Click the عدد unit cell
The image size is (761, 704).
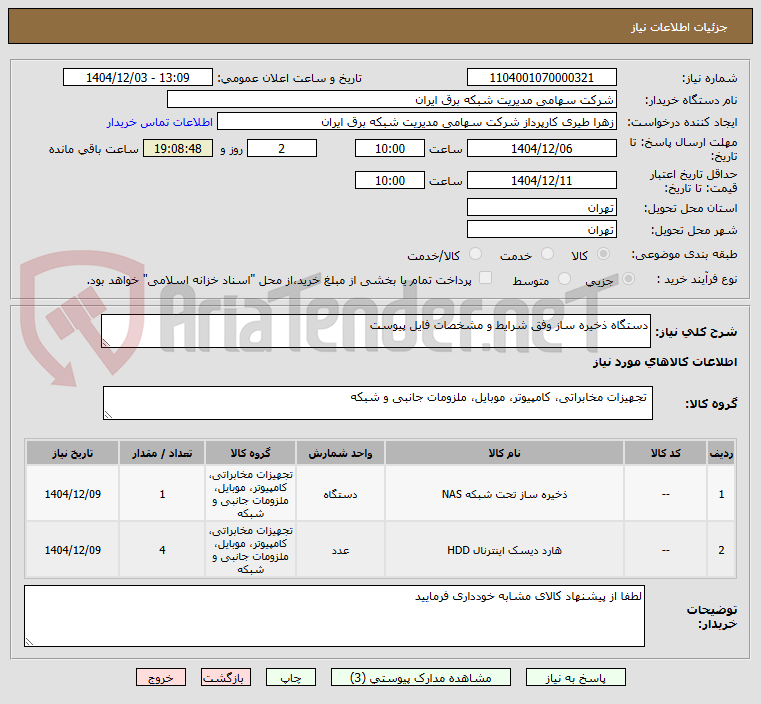click(340, 550)
